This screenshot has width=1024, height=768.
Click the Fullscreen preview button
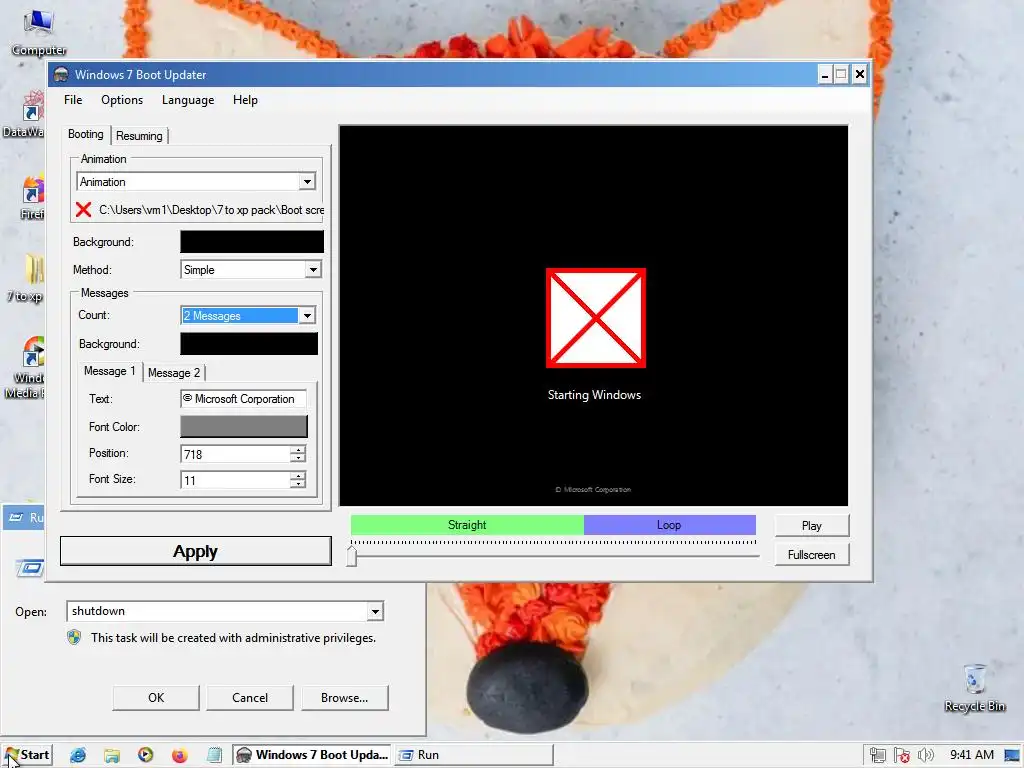(x=812, y=554)
